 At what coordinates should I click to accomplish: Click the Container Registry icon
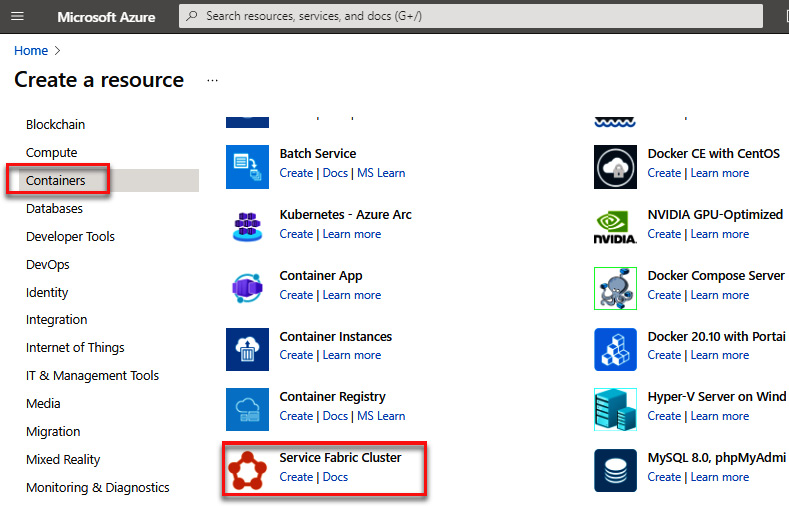[x=247, y=409]
